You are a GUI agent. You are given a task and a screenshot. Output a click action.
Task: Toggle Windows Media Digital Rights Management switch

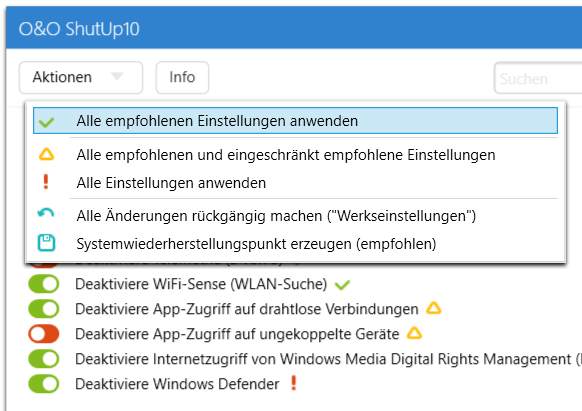pos(44,359)
